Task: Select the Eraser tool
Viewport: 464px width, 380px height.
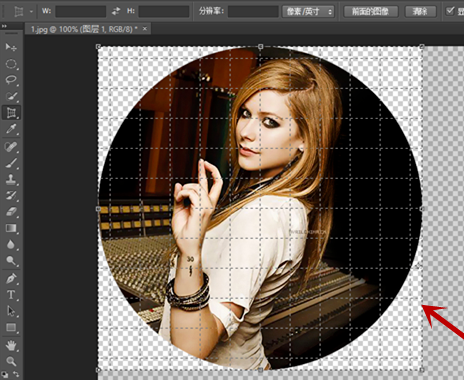Action: coord(11,212)
